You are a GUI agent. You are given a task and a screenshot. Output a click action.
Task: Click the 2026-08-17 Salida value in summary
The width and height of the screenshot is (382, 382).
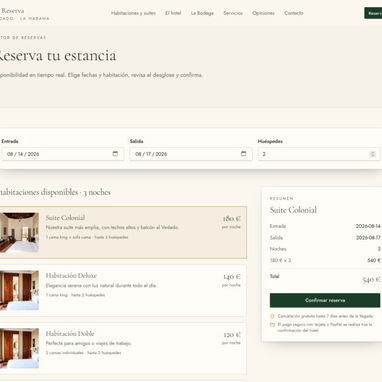(368, 238)
